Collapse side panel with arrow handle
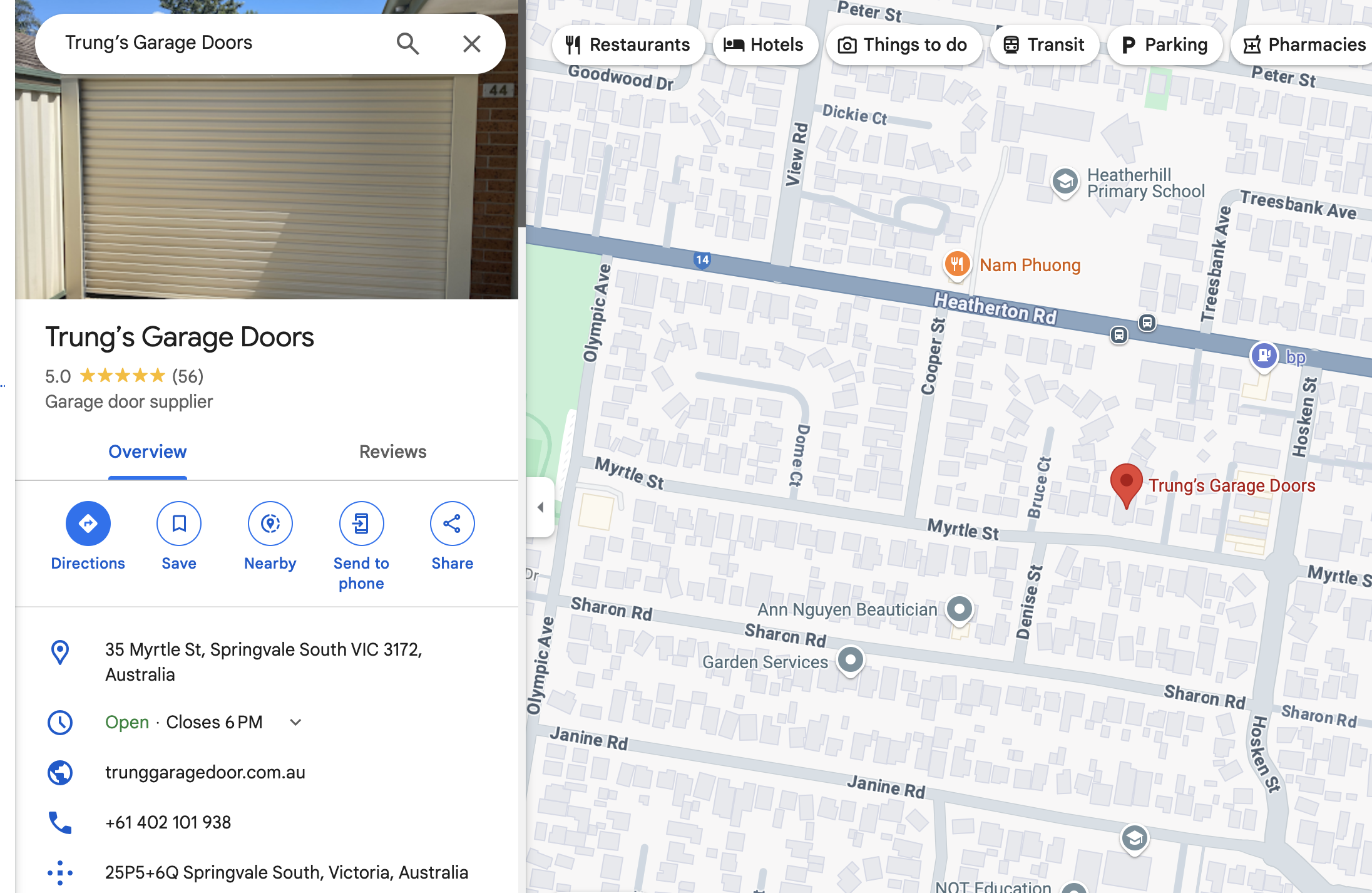The width and height of the screenshot is (1372, 893). (x=540, y=507)
